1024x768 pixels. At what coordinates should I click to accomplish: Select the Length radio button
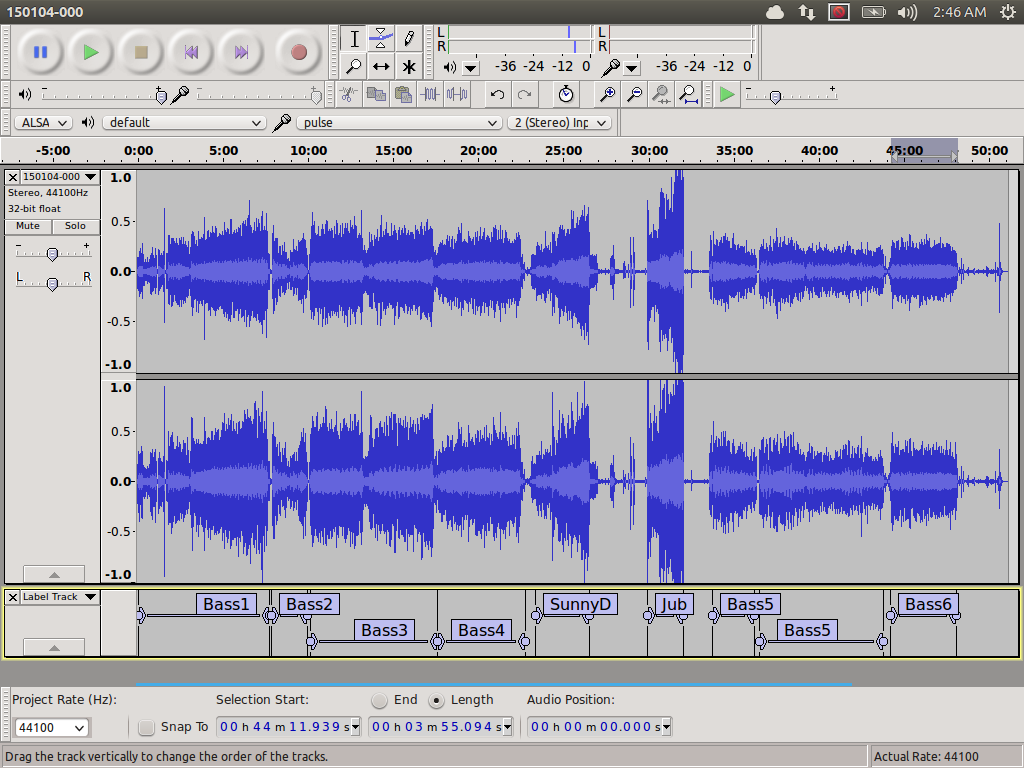click(436, 700)
